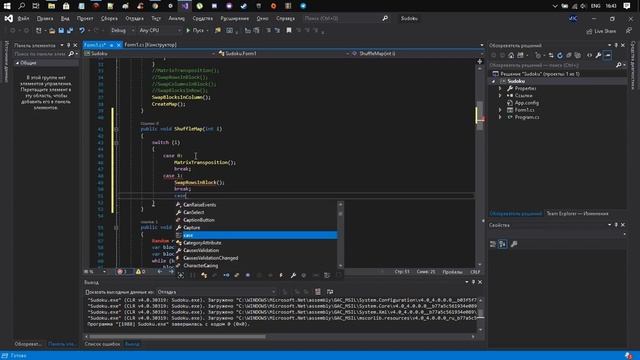Click the Collapse All icon in Solution Explorer
This screenshot has width=640, height=360.
click(569, 55)
